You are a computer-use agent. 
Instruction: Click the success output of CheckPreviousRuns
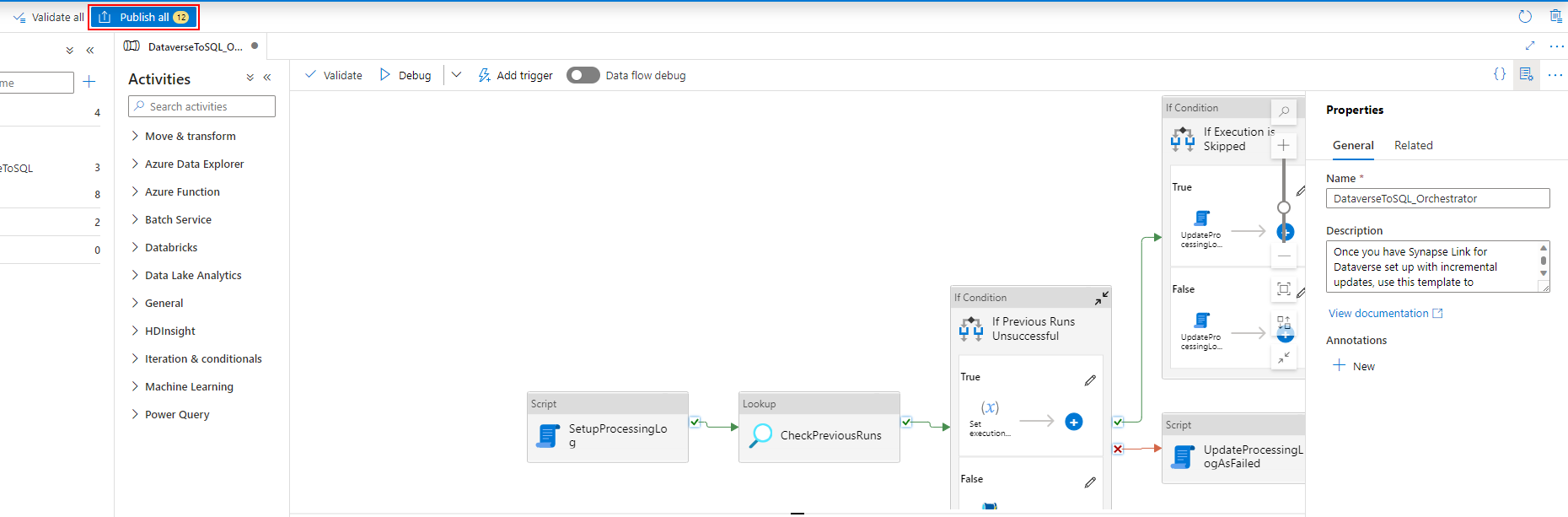click(x=906, y=422)
